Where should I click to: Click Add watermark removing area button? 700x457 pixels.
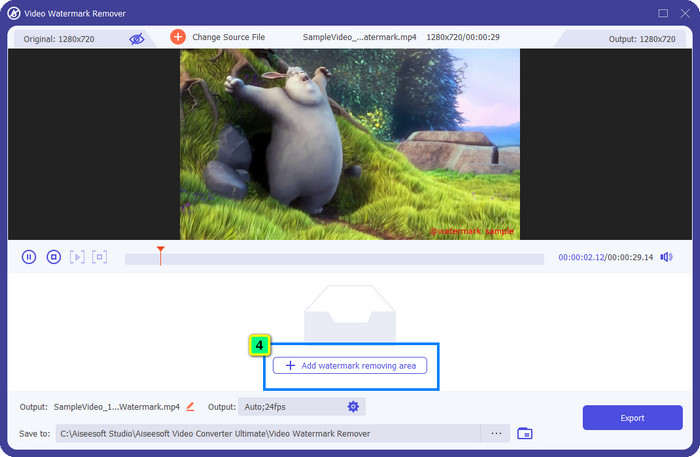point(350,366)
